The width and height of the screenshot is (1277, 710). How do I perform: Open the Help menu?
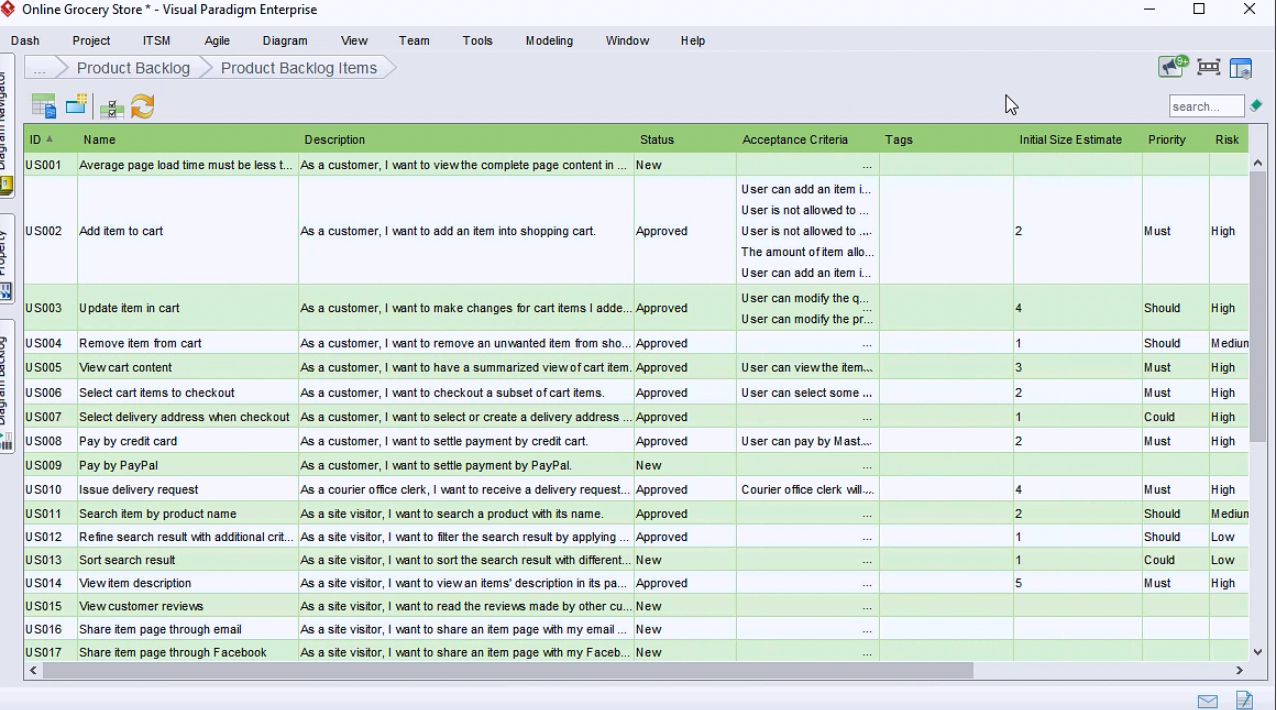[x=693, y=41]
